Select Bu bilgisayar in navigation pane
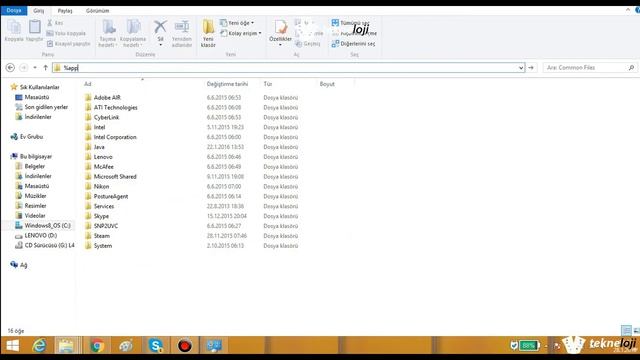Screen dimensions: 640x360 coord(31,156)
